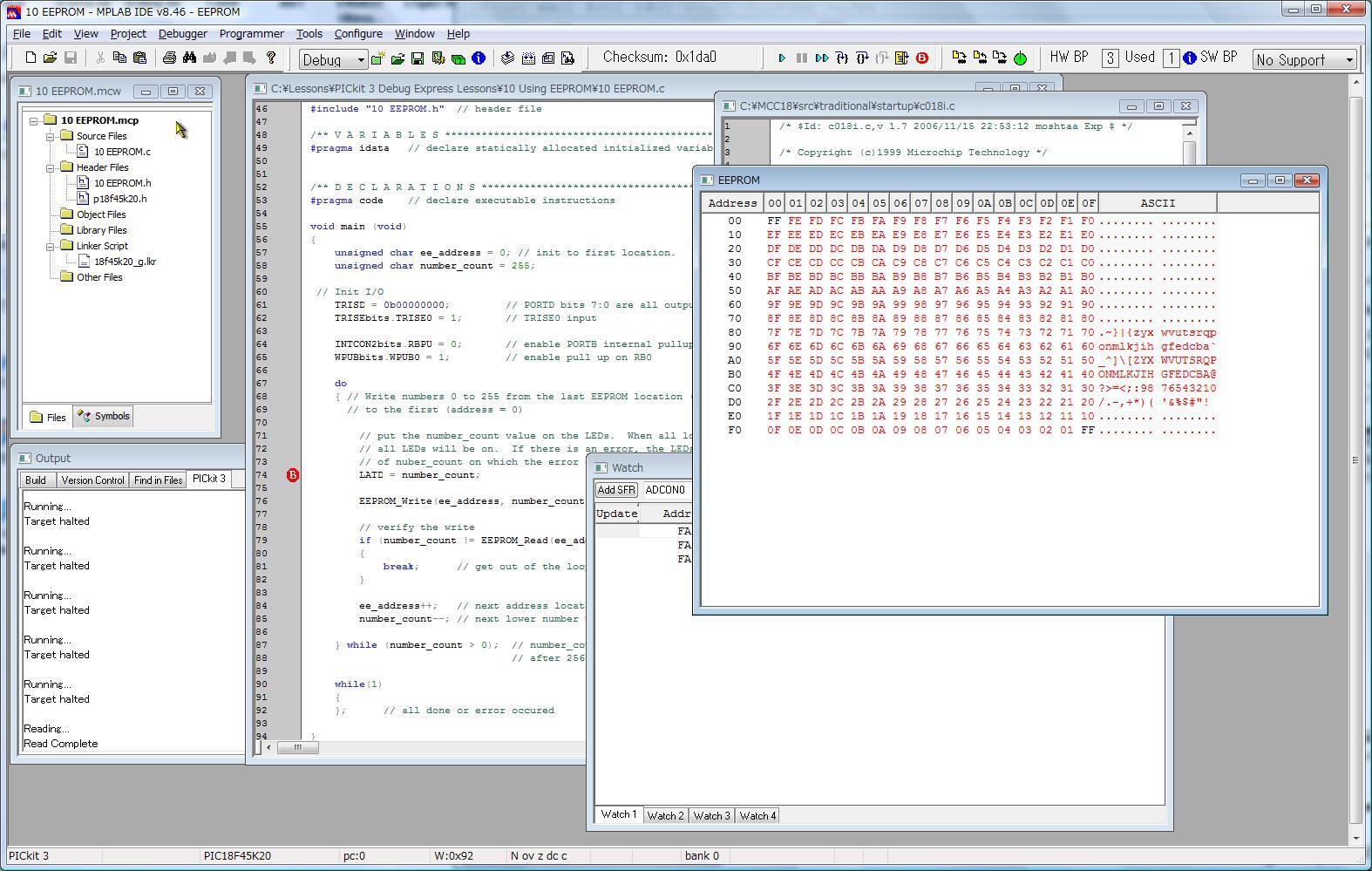Select the Build tab in Output

click(36, 480)
